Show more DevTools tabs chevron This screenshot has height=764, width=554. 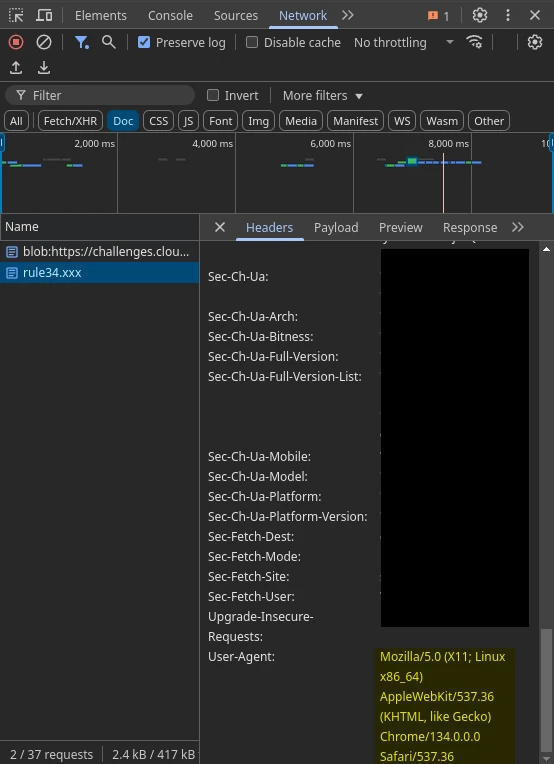pos(347,16)
